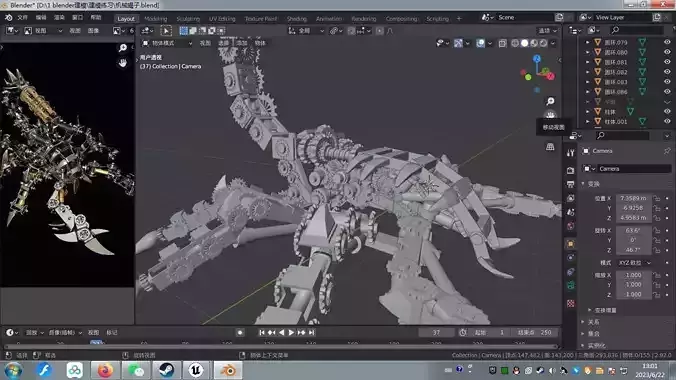Click the blue Z axis navigation gizmo

click(x=537, y=58)
